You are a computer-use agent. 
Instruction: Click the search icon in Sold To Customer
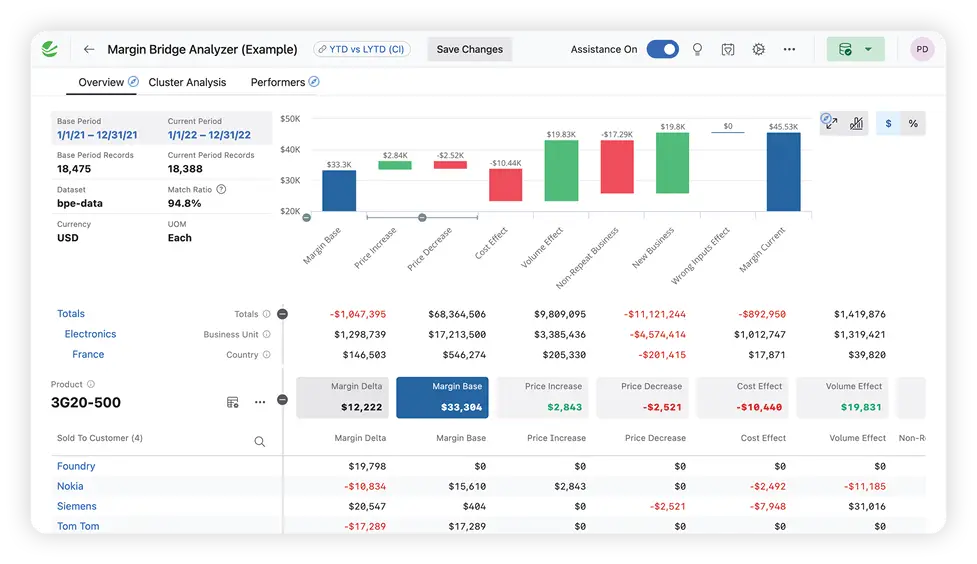tap(260, 441)
